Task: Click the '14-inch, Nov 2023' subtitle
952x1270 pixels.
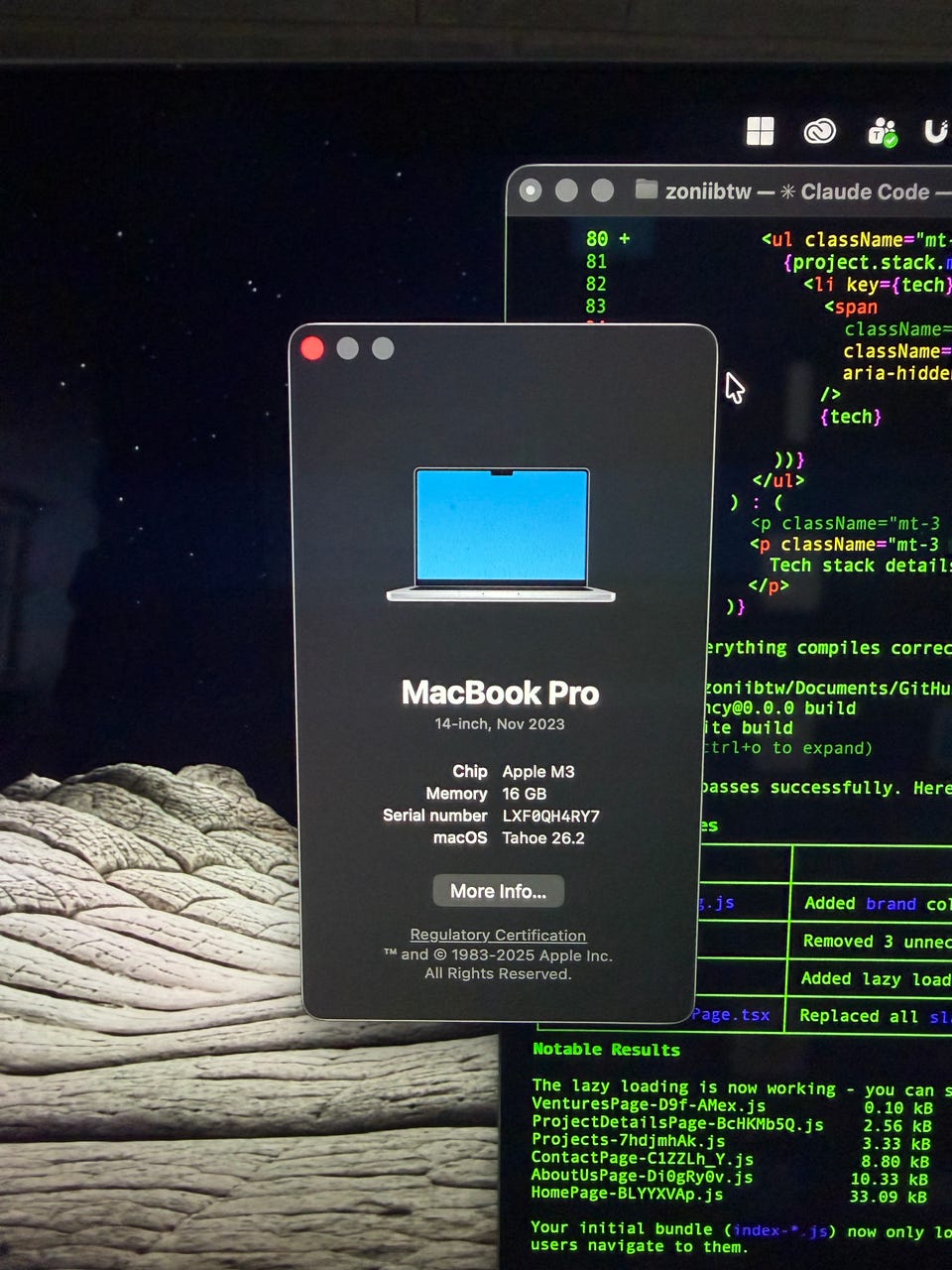Action: [x=499, y=724]
